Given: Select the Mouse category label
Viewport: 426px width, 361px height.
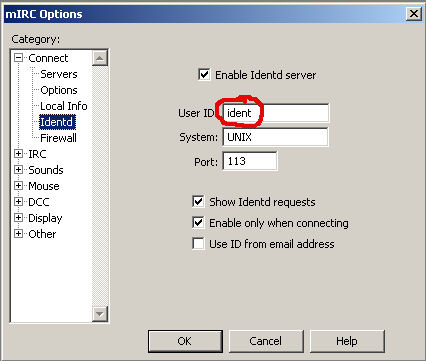Looking at the screenshot, I should pos(44,186).
